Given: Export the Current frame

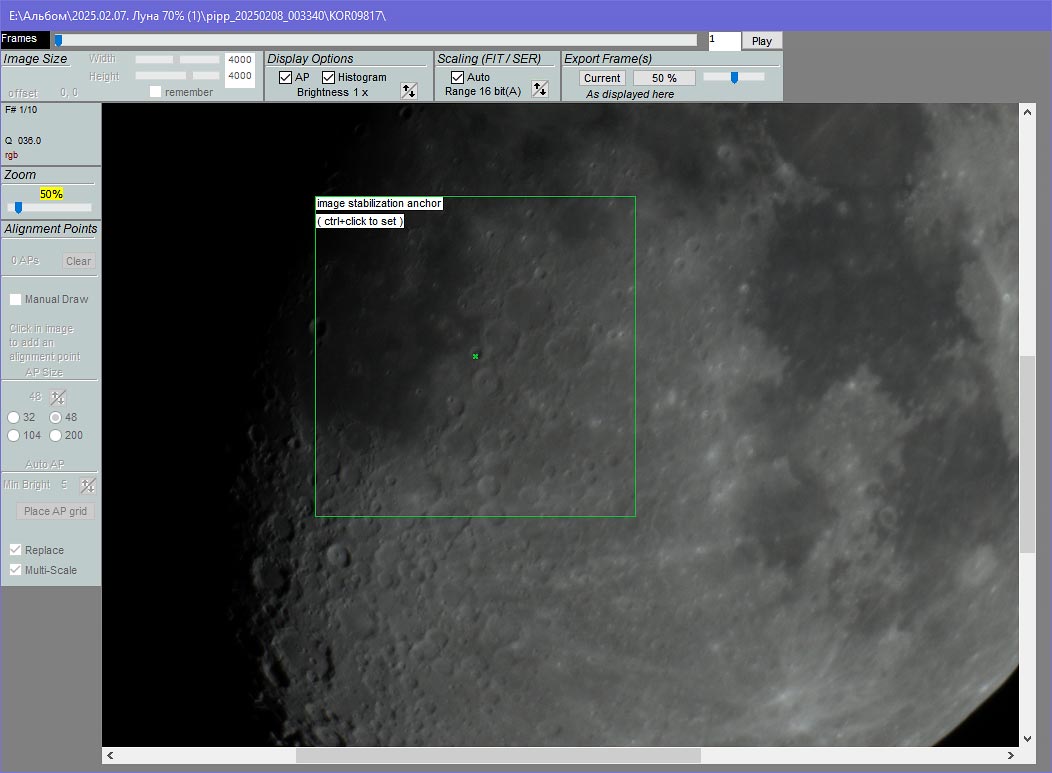Looking at the screenshot, I should click(602, 78).
